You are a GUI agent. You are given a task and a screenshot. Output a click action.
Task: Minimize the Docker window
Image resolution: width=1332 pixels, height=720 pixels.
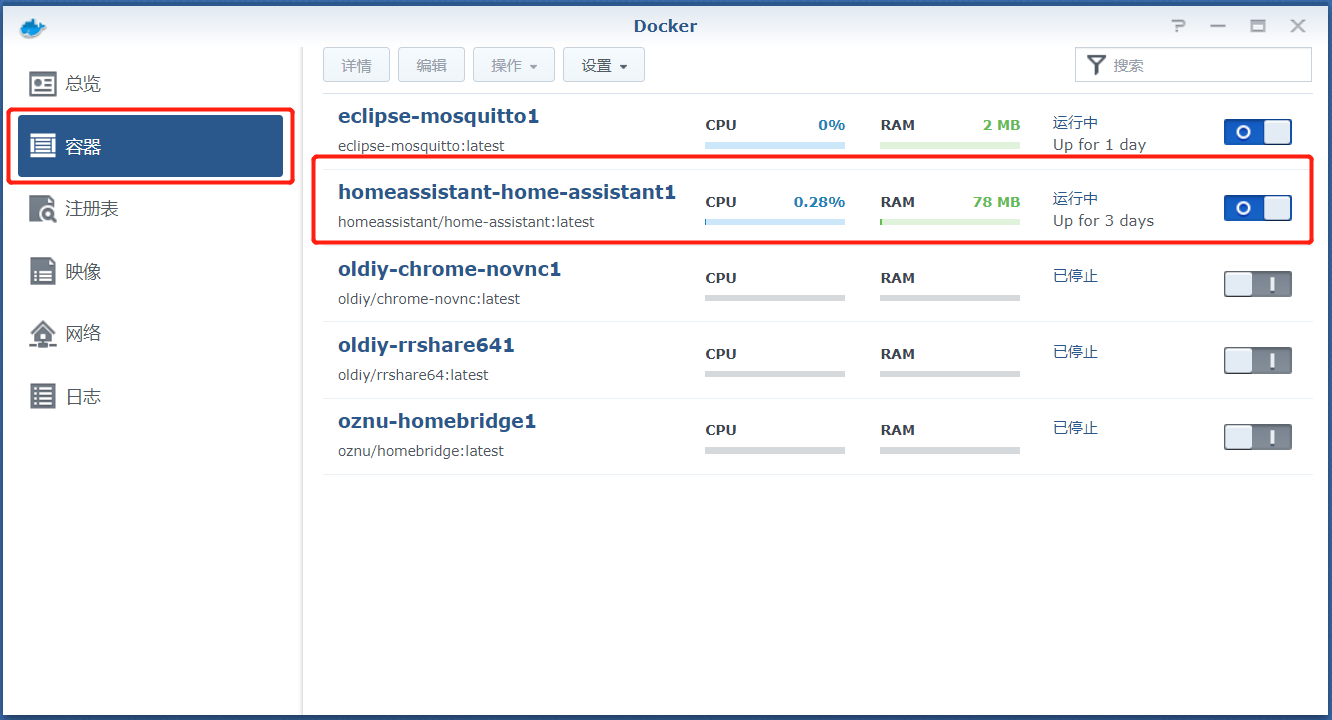(1218, 26)
